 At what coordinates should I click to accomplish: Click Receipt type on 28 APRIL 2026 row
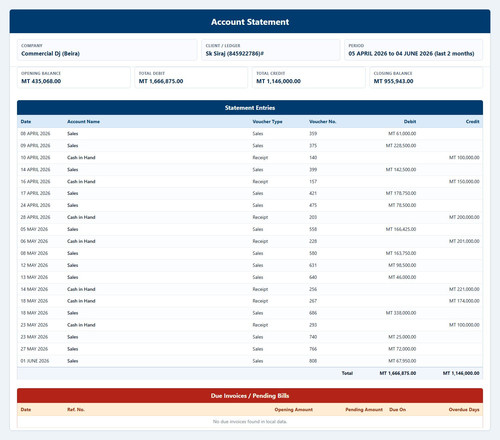click(x=260, y=217)
